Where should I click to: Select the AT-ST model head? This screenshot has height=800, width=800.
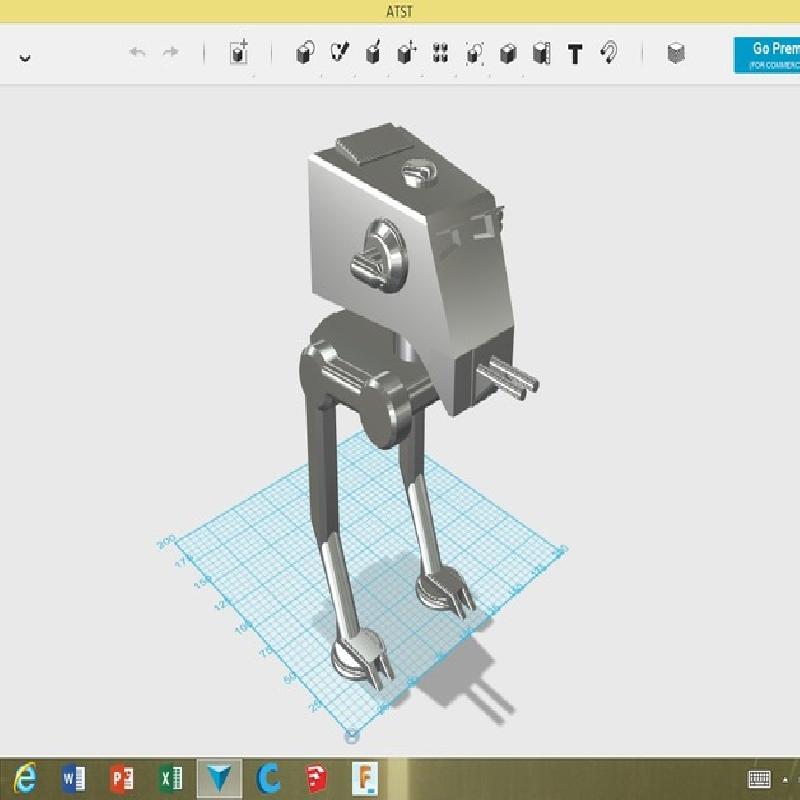tap(411, 268)
